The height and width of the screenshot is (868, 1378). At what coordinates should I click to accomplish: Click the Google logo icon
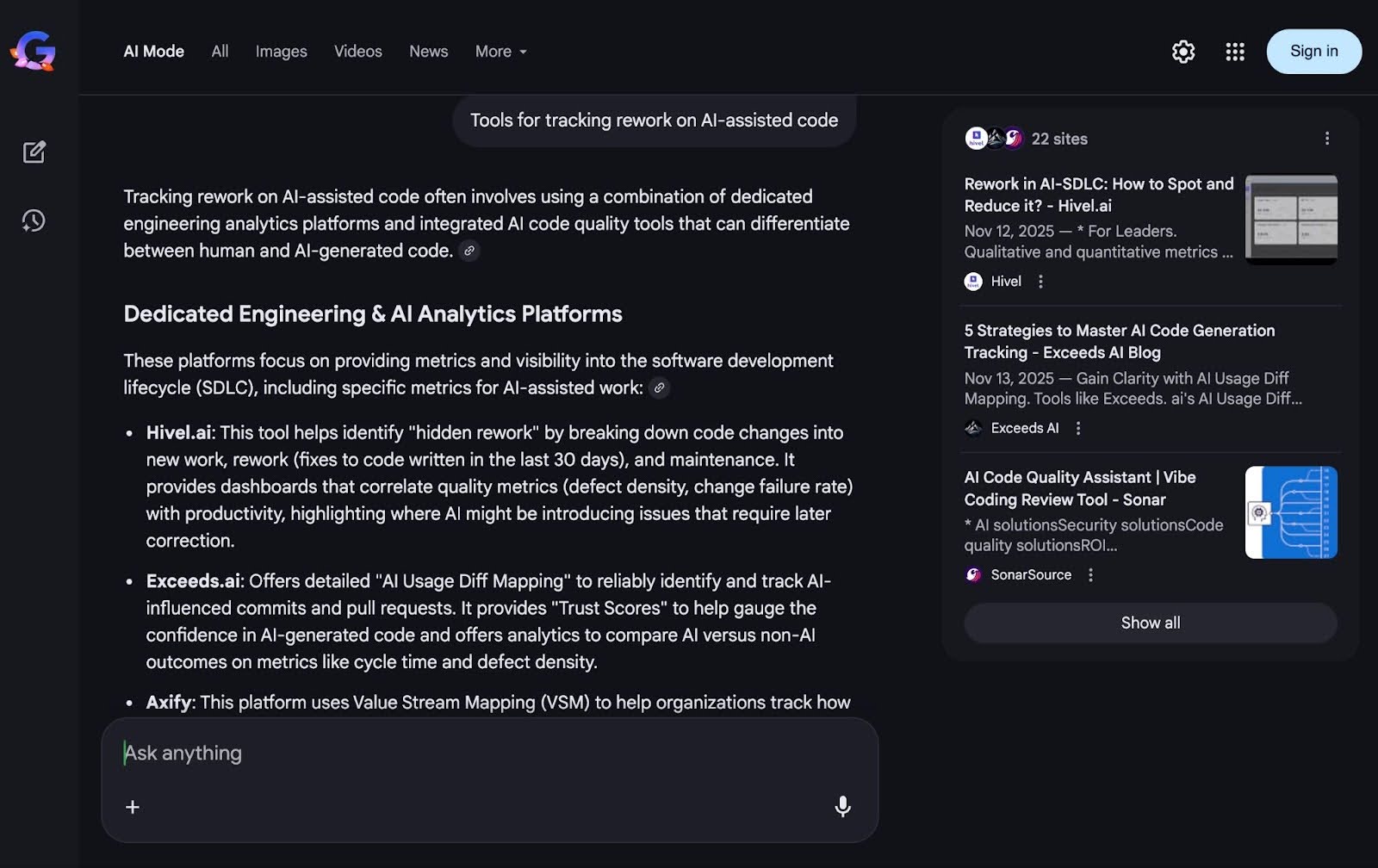[34, 52]
